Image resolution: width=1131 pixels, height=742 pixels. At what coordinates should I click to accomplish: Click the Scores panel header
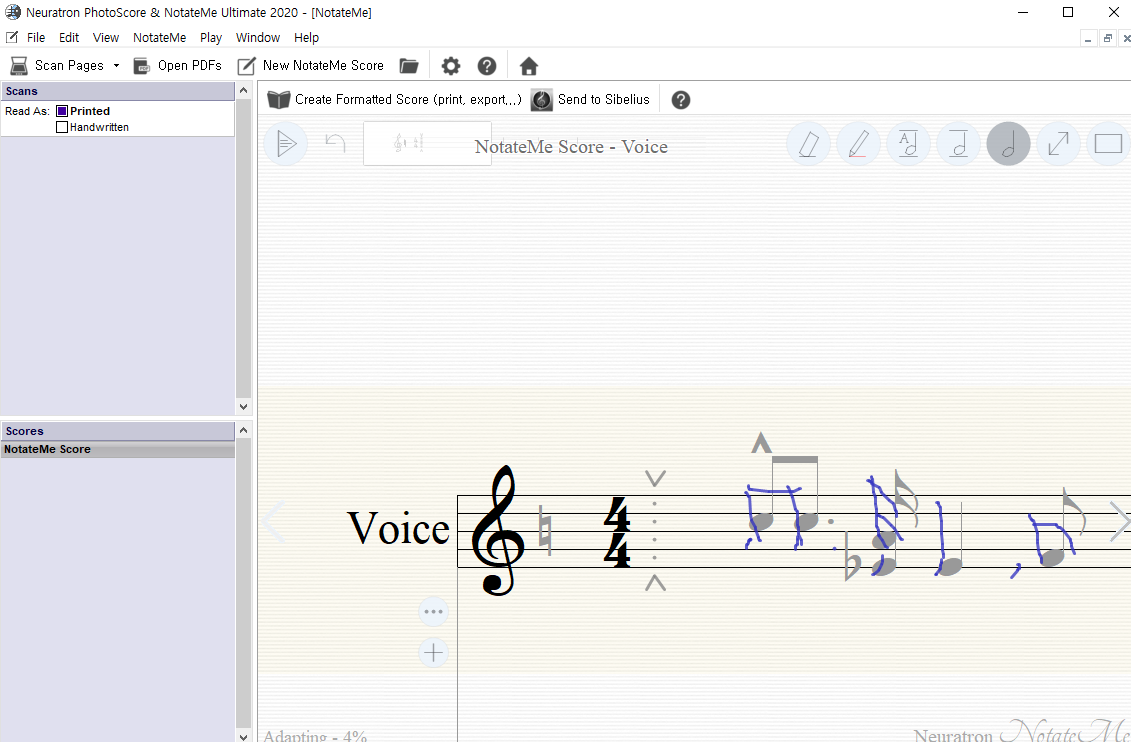118,431
